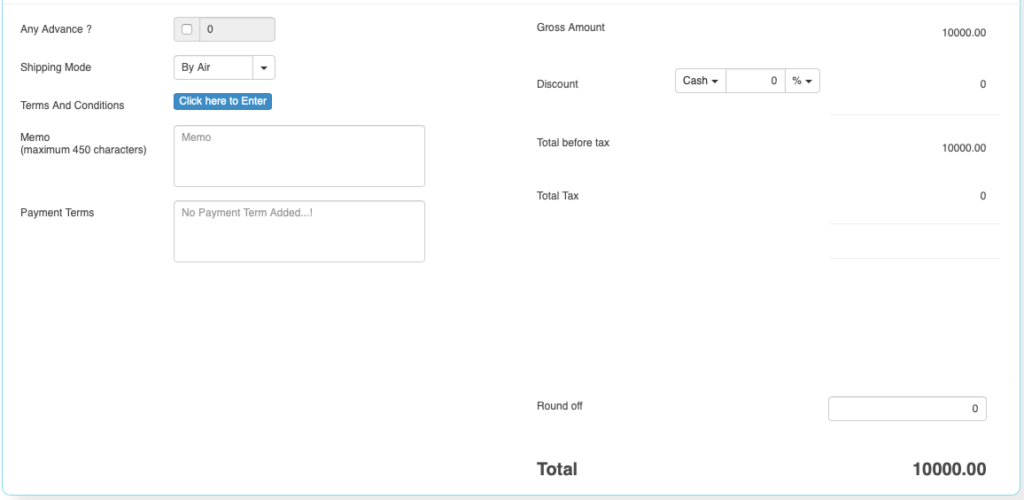
Task: Click the 'Click here to Enter' button
Action: 223,101
